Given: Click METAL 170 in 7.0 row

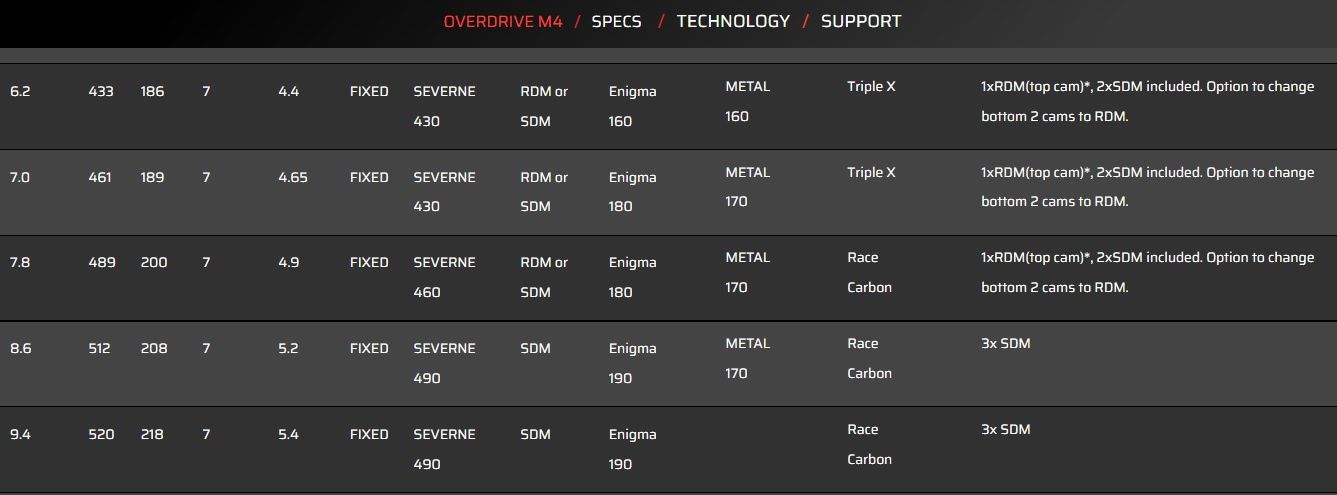Looking at the screenshot, I should coord(748,187).
